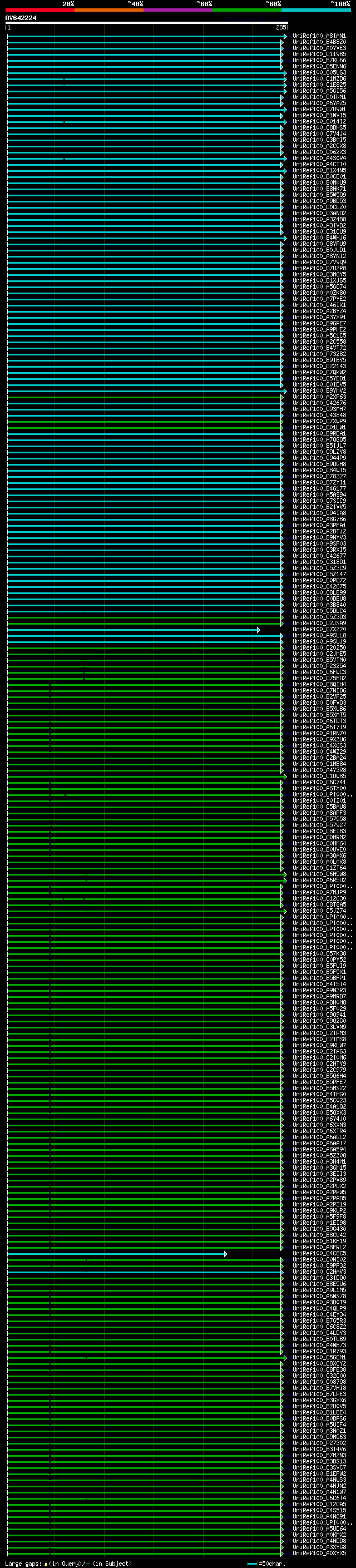Viewport: 356px width, 1568px height.
Task: Select the UniRef100_C6C741 label
Action: point(319,782)
